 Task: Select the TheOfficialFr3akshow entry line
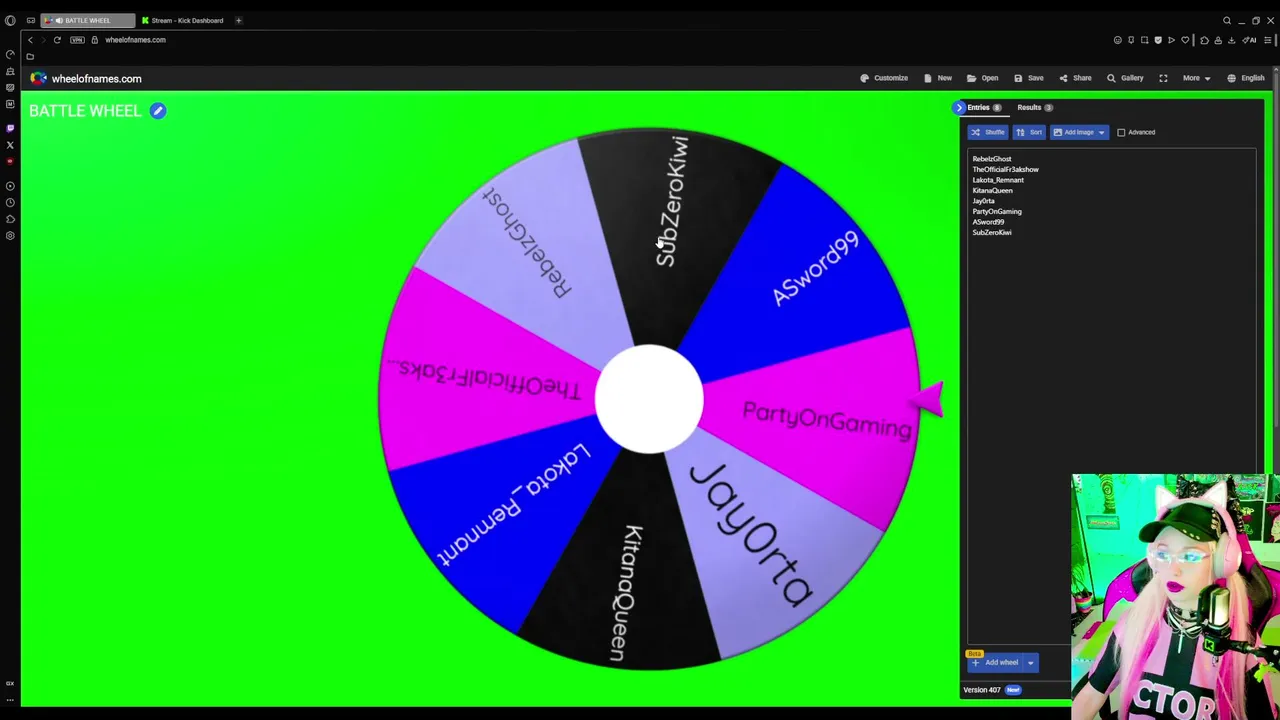tap(1005, 169)
